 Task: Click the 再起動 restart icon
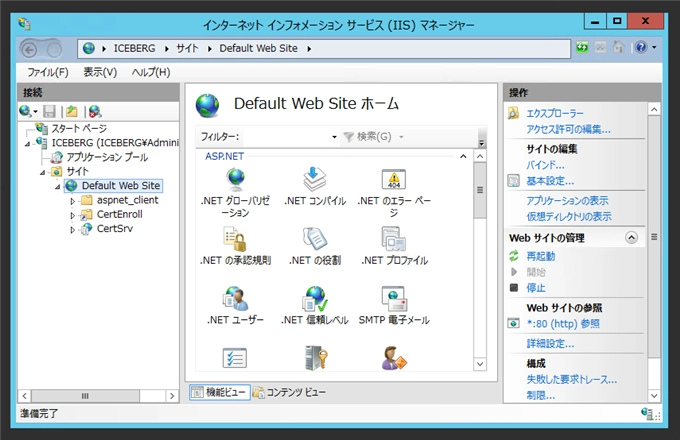pos(514,256)
